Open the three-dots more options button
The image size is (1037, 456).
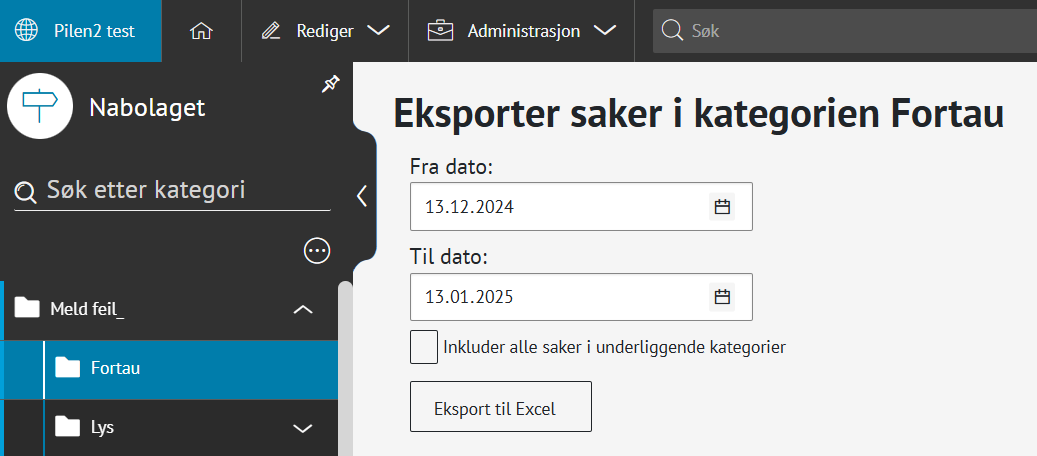tap(317, 251)
